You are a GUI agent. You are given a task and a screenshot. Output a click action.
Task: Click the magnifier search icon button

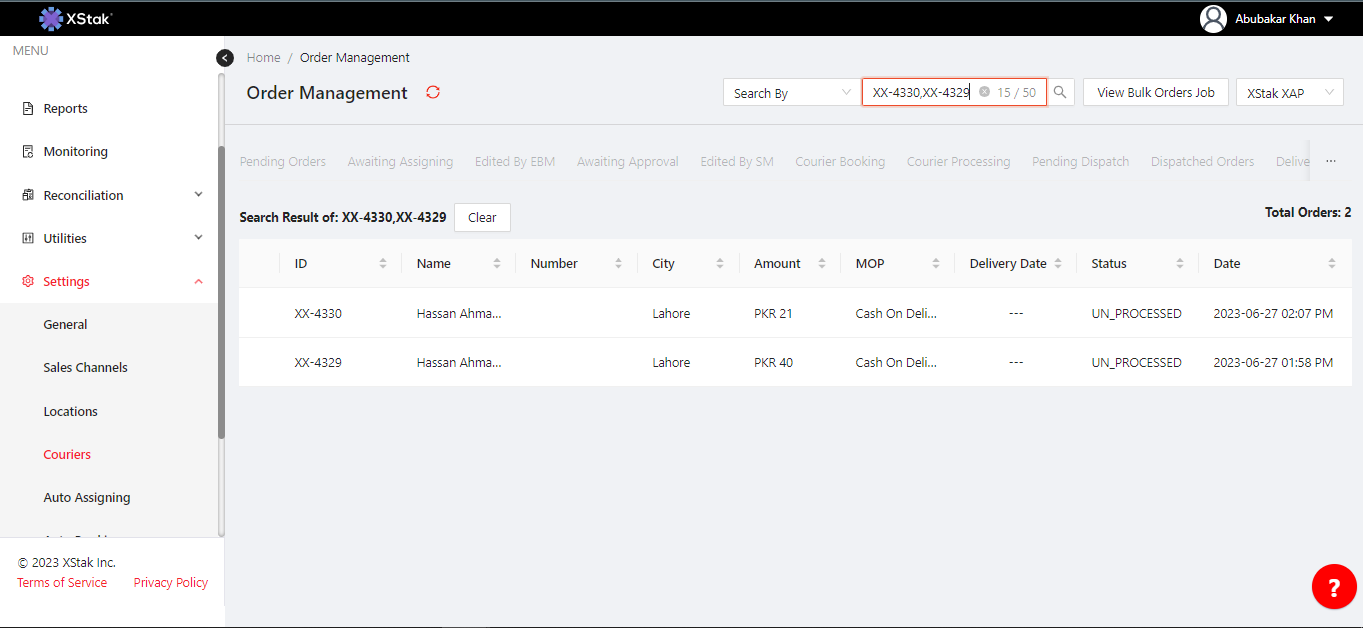[x=1060, y=93]
